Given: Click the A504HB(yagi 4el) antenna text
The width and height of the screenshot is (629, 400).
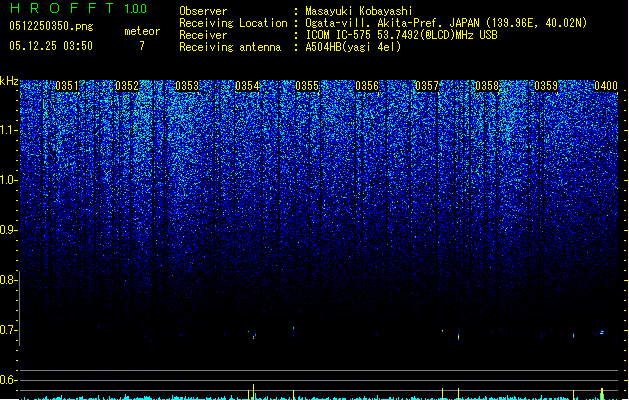Looking at the screenshot, I should (353, 47).
